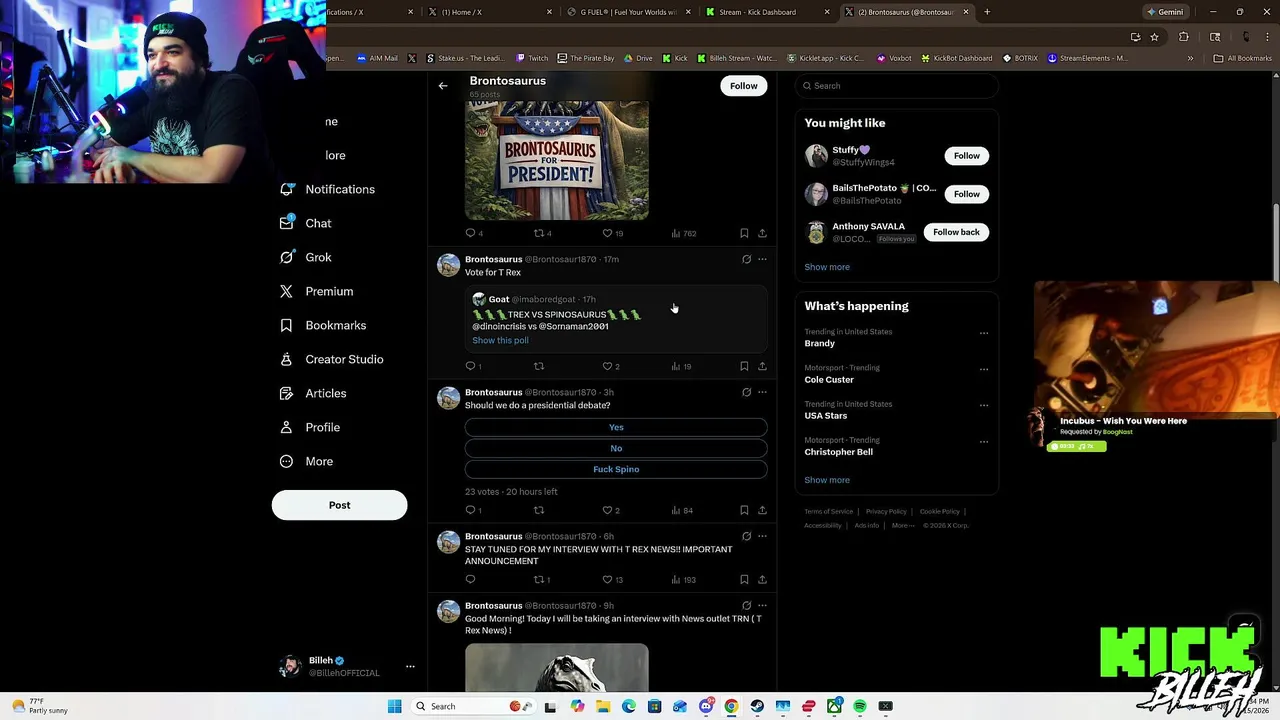The width and height of the screenshot is (1280, 720).
Task: Open the KickBot Dashboard bookmark
Action: coord(955,58)
